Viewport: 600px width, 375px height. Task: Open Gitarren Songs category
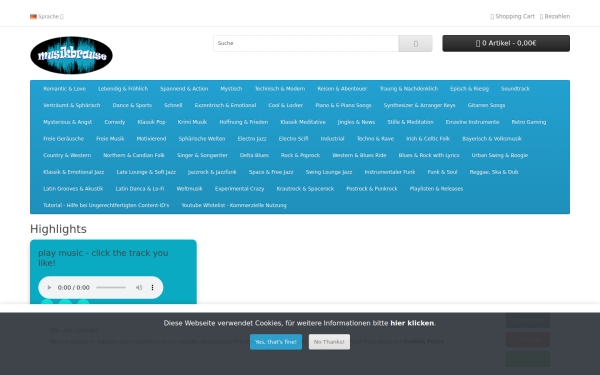click(486, 105)
